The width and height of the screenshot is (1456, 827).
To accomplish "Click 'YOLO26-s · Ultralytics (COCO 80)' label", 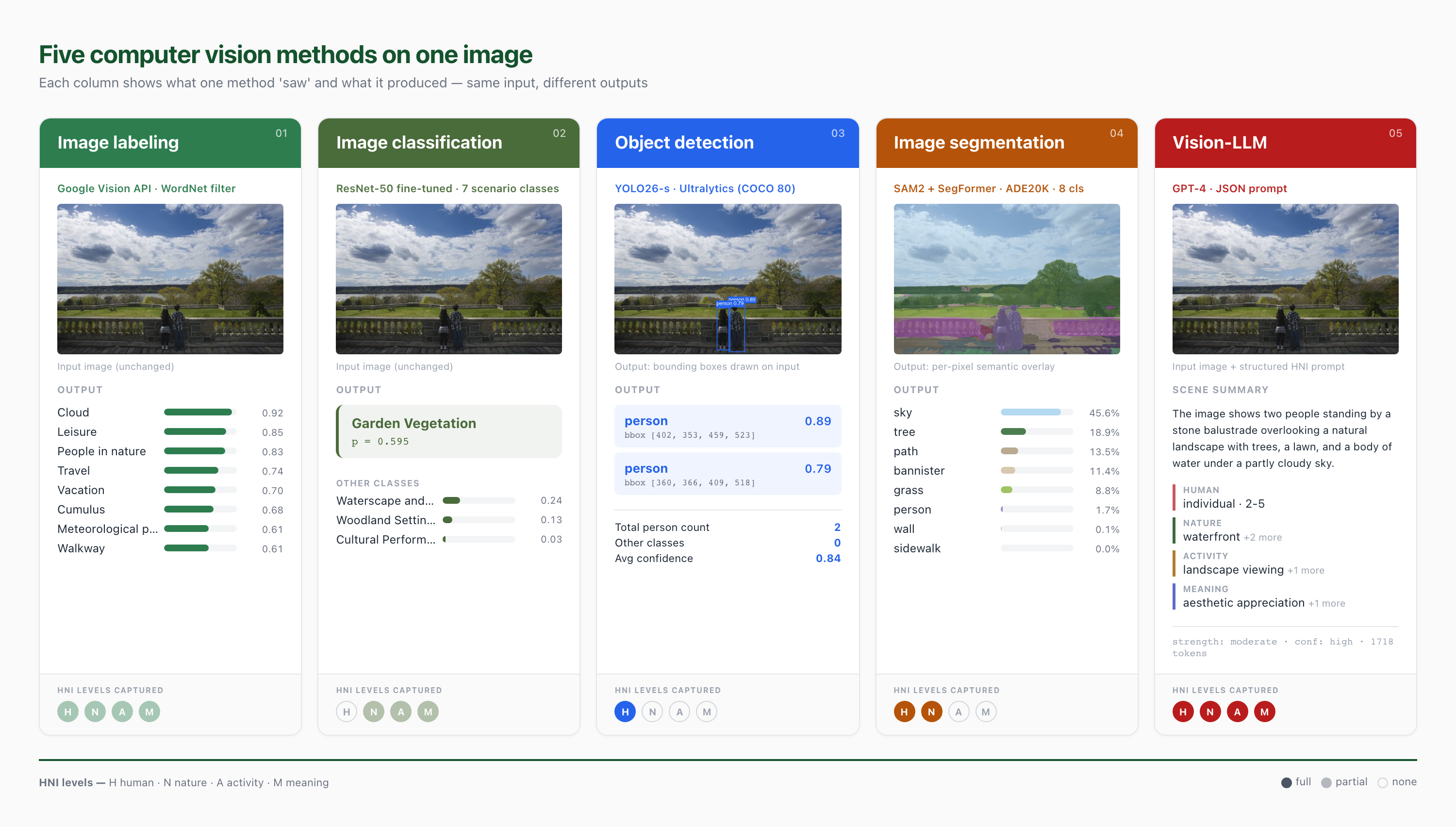I will click(705, 189).
